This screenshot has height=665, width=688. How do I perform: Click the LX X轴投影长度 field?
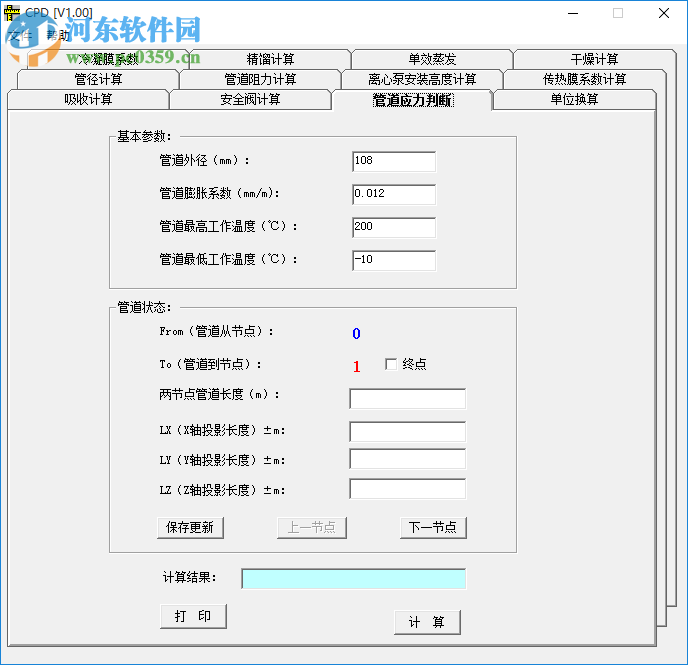pyautogui.click(x=408, y=432)
